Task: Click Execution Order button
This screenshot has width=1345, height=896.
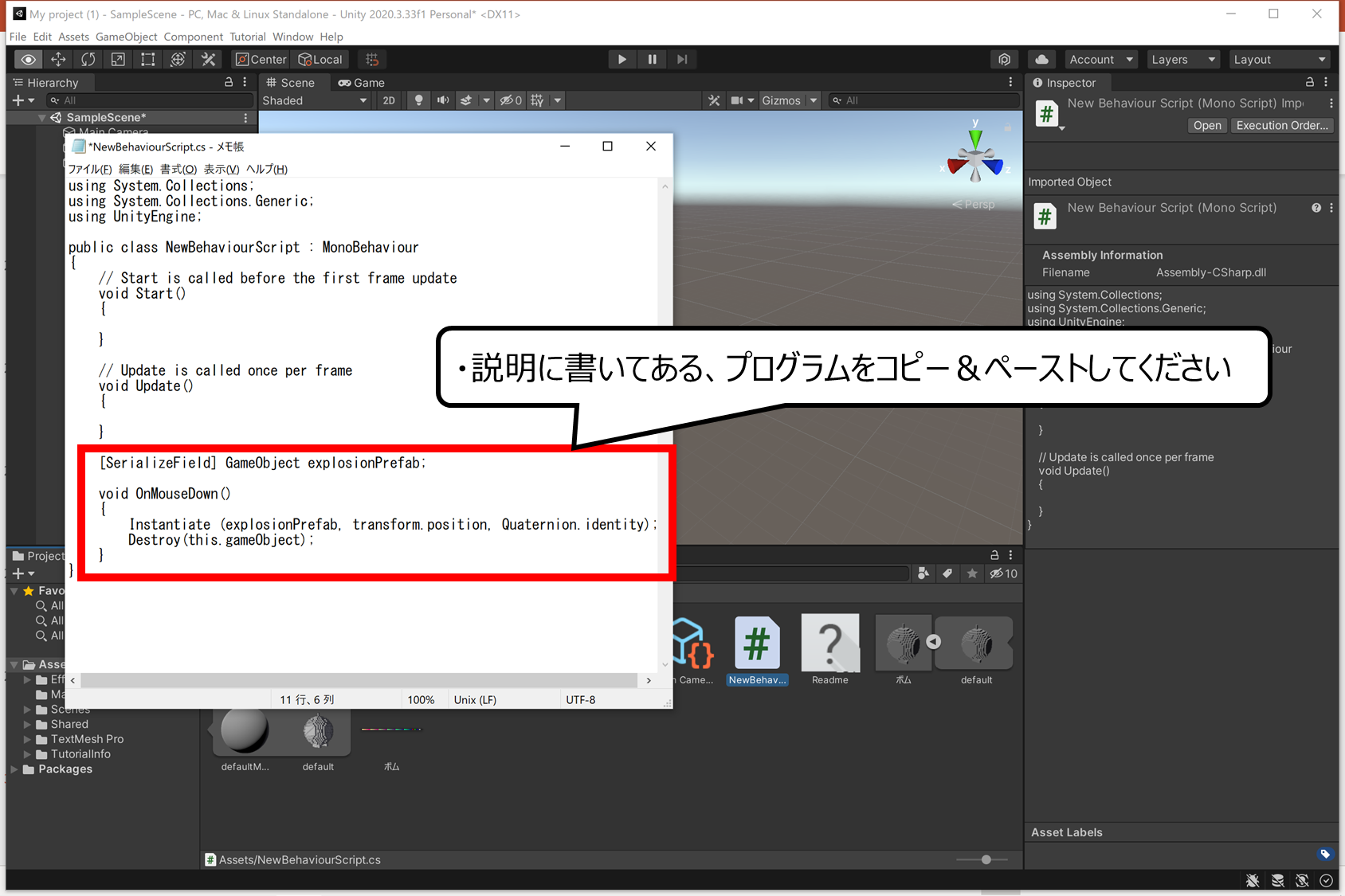Action: click(x=1282, y=126)
